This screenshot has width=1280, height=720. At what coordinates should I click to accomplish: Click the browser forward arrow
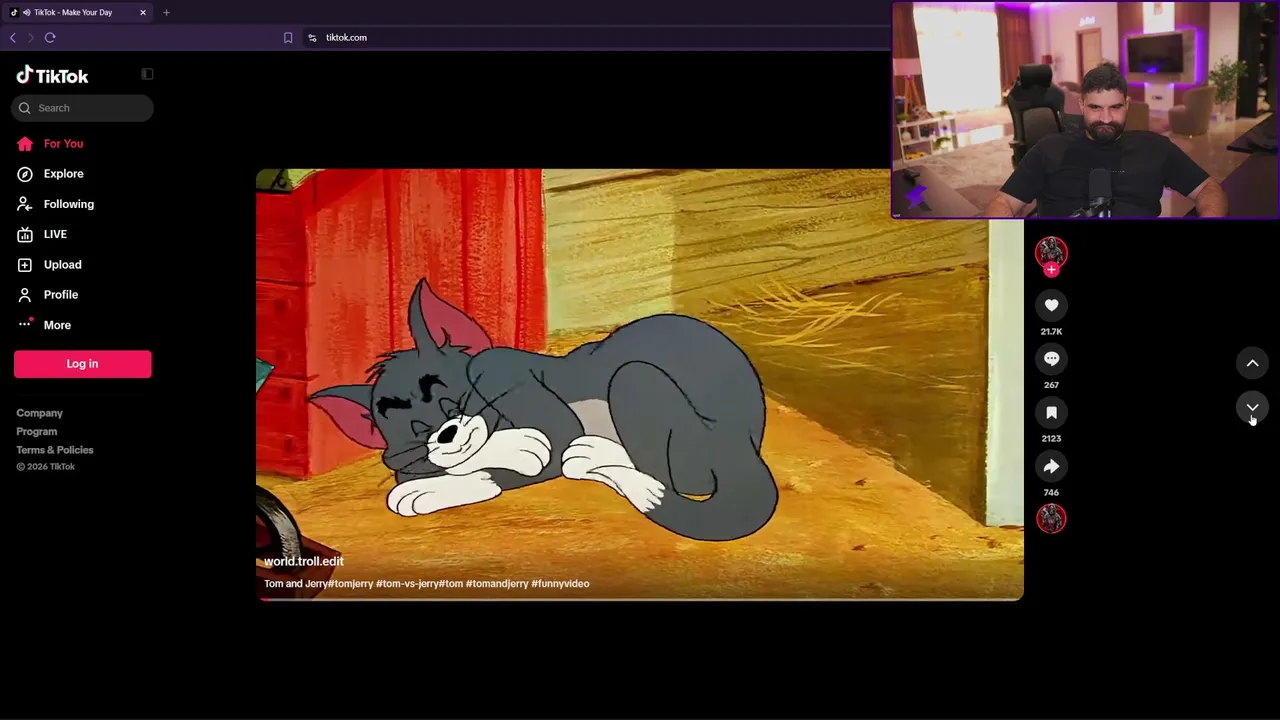(x=31, y=38)
